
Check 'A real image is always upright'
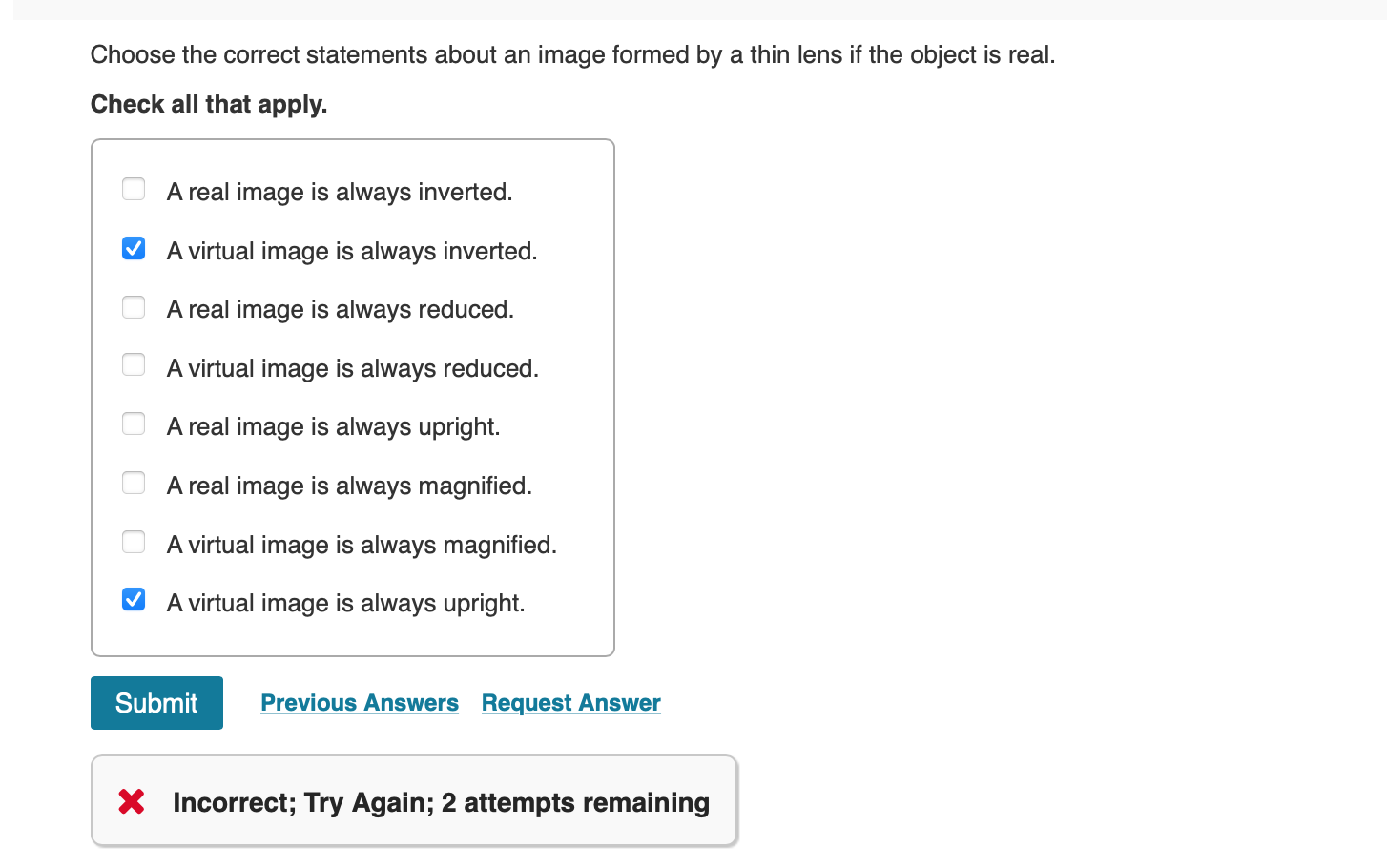coord(133,424)
